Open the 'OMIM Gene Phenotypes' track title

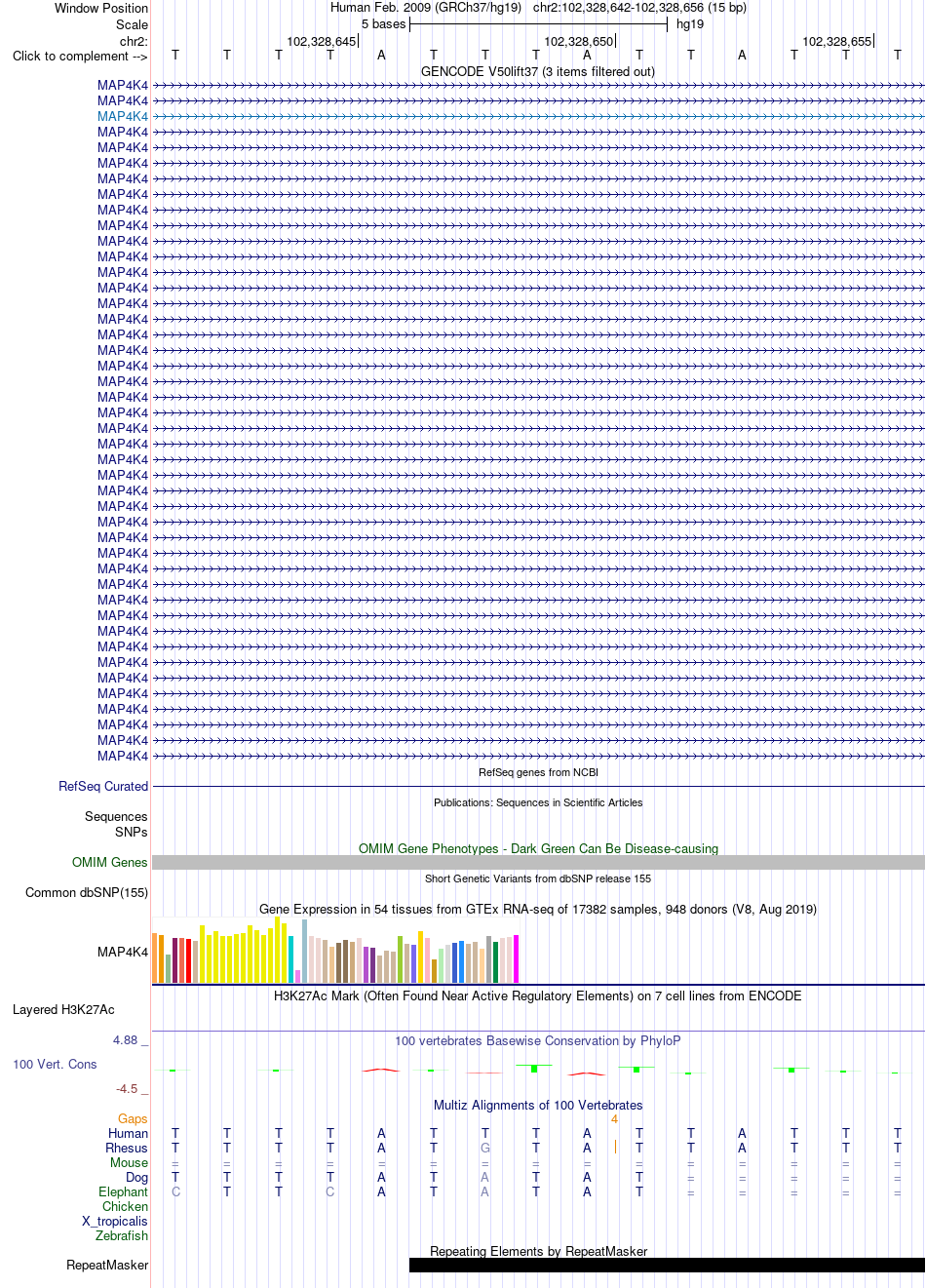pos(538,848)
